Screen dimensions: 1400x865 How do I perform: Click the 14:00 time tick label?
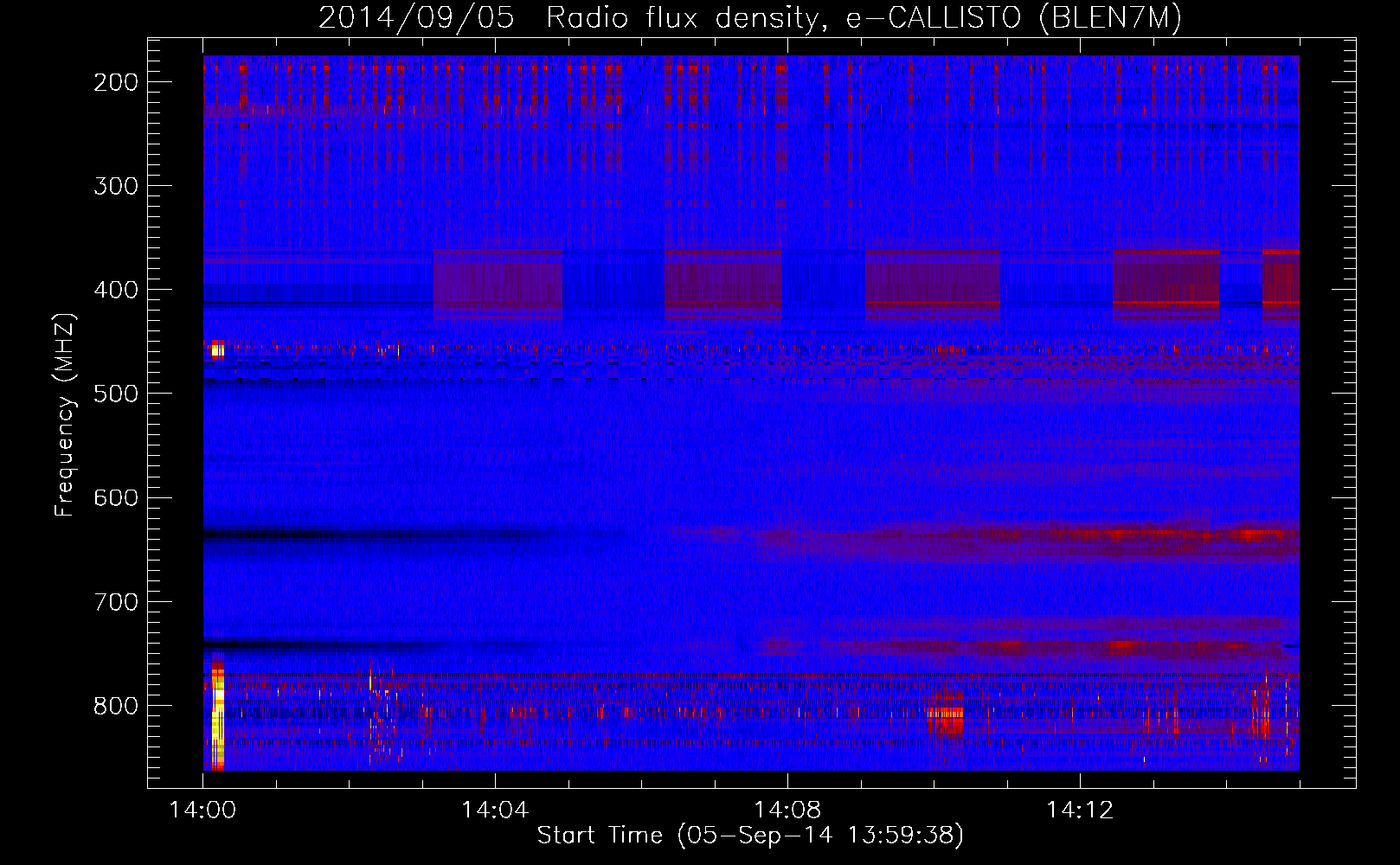pyautogui.click(x=202, y=811)
